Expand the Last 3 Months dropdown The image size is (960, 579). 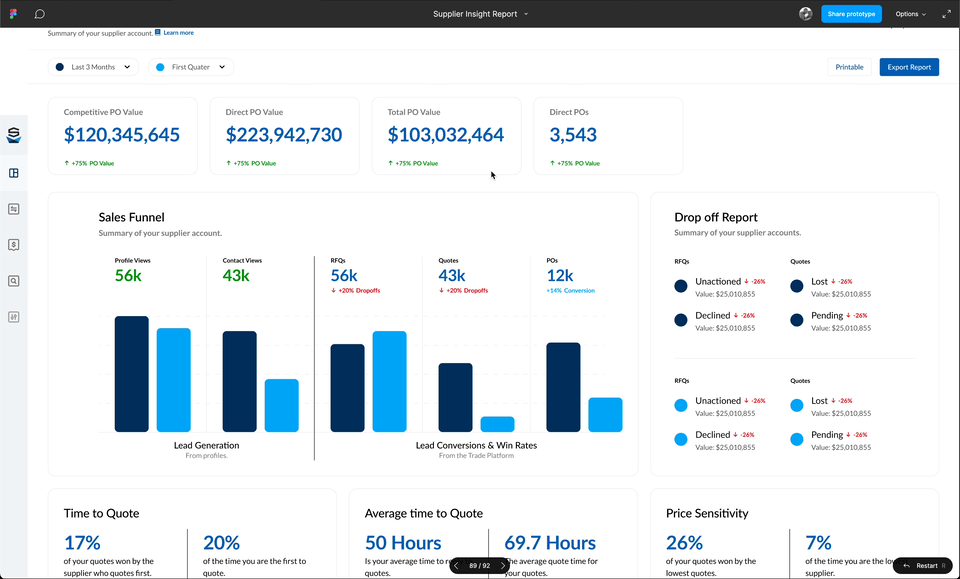[x=93, y=67]
